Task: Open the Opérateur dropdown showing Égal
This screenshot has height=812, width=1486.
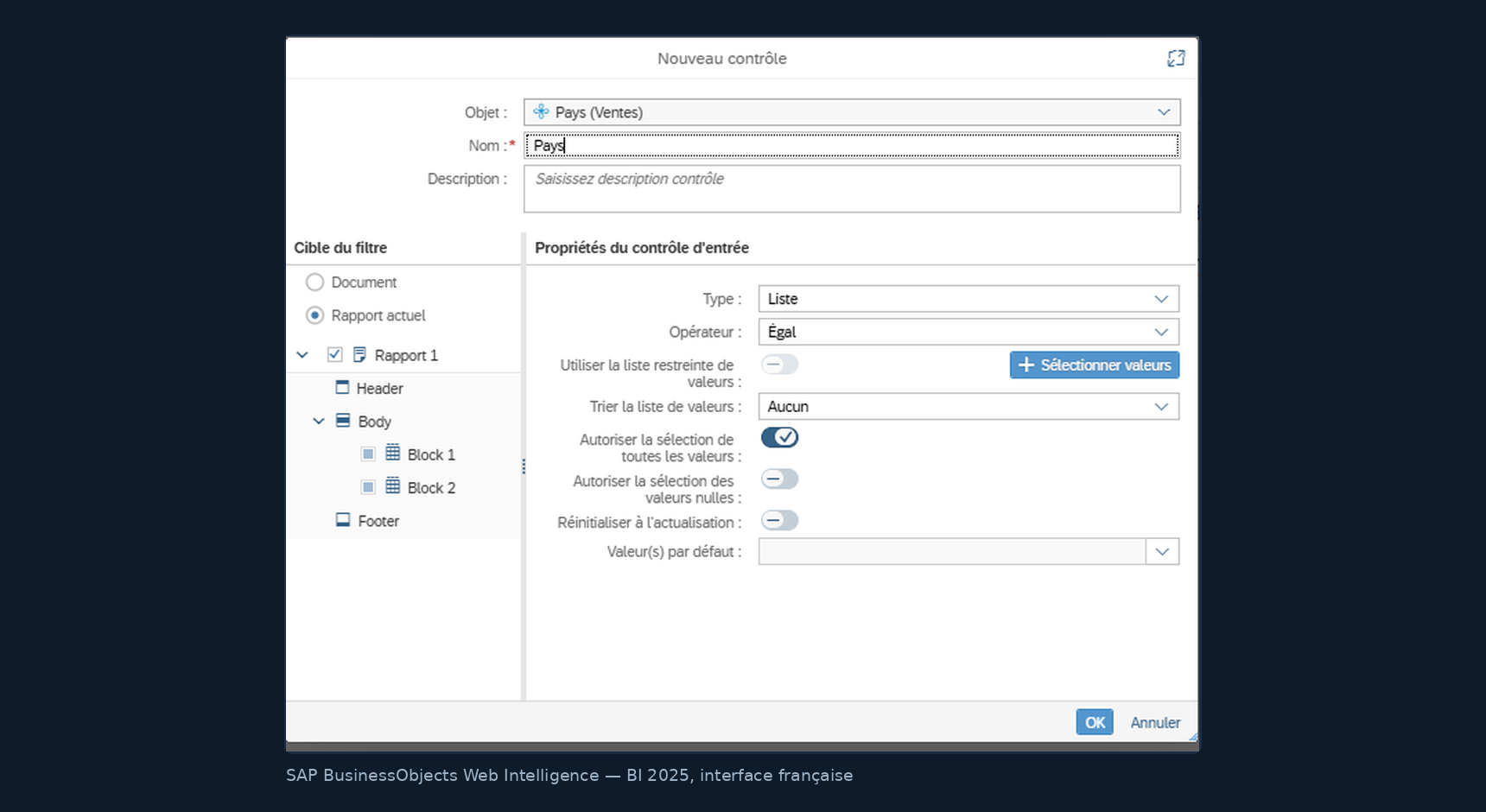Action: point(968,332)
